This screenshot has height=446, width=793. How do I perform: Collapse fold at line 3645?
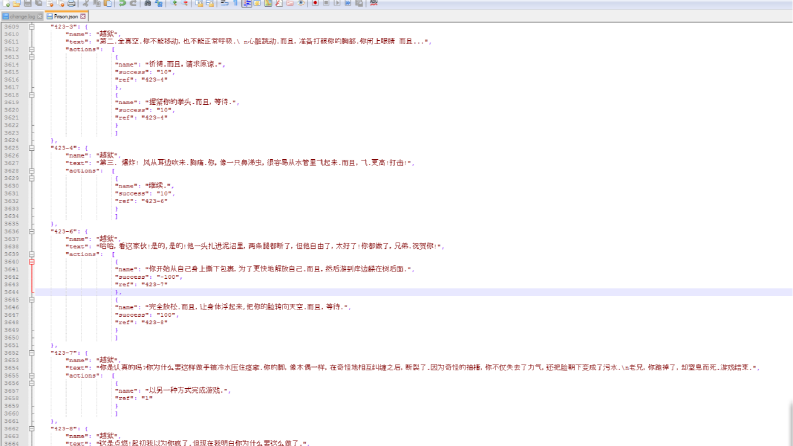pos(32,300)
